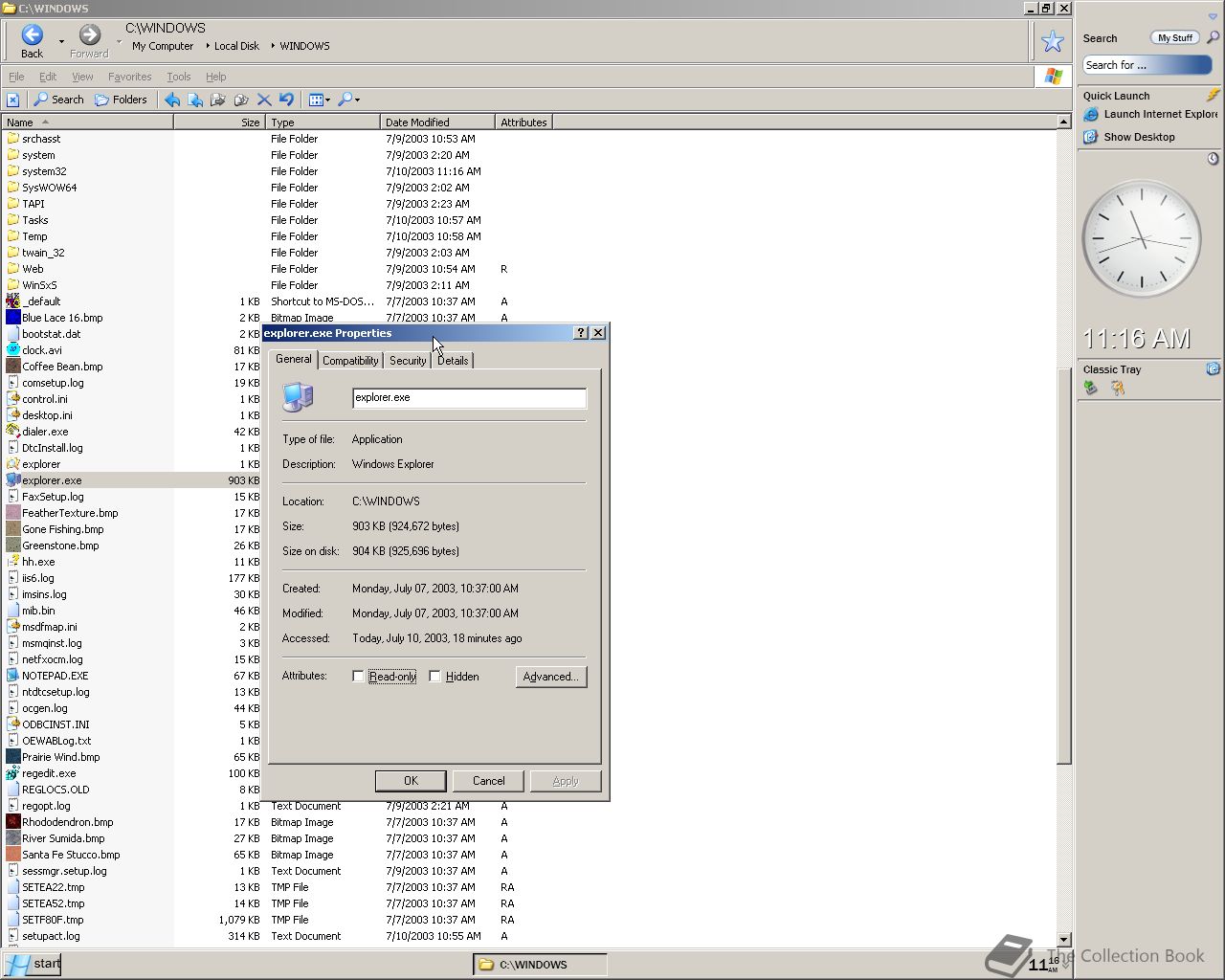Open the Forward history dropdown arrow
1225x980 pixels.
(119, 41)
